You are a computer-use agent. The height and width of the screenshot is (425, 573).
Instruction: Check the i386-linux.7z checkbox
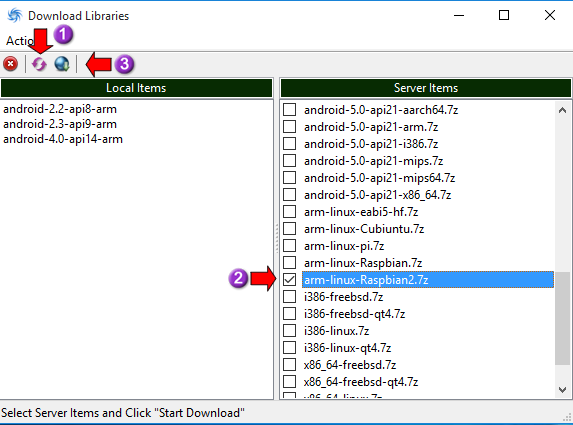289,331
